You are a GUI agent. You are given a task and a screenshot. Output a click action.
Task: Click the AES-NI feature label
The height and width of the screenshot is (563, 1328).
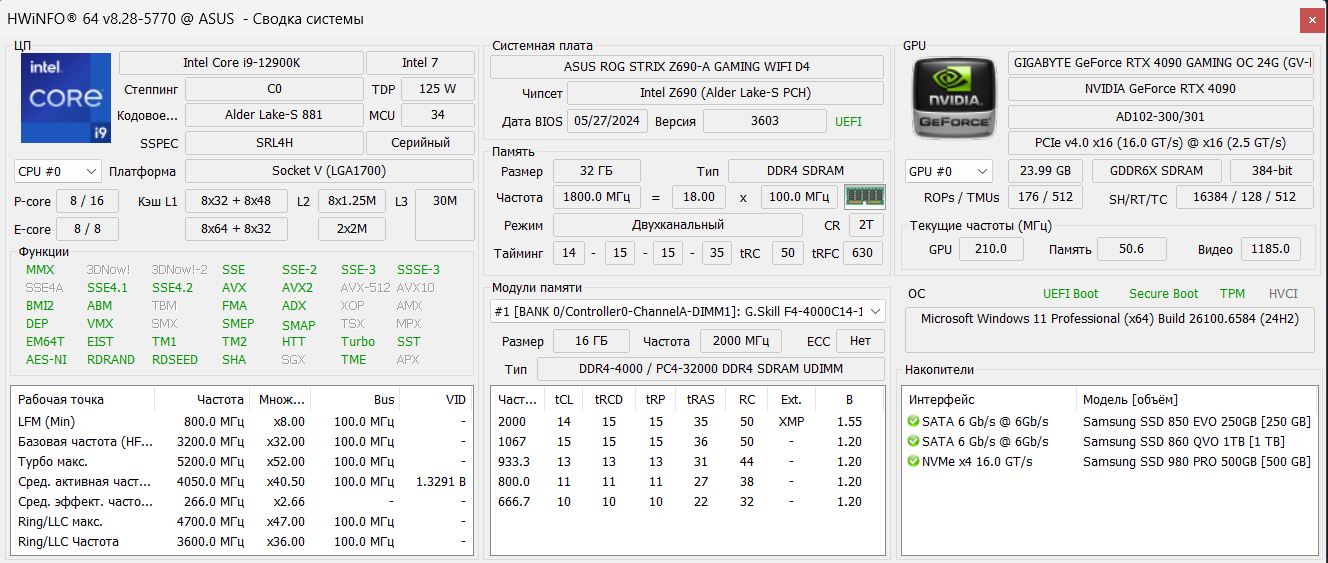pyautogui.click(x=46, y=360)
